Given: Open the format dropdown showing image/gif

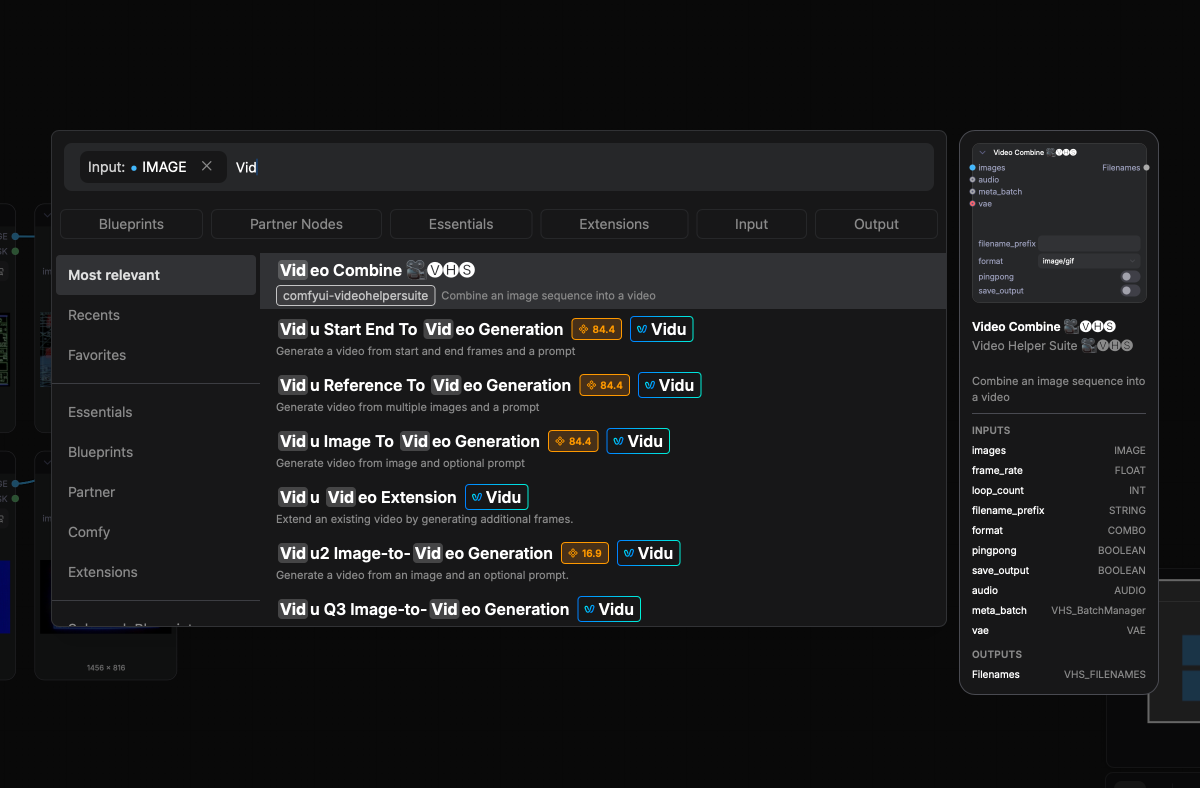Looking at the screenshot, I should [x=1089, y=260].
